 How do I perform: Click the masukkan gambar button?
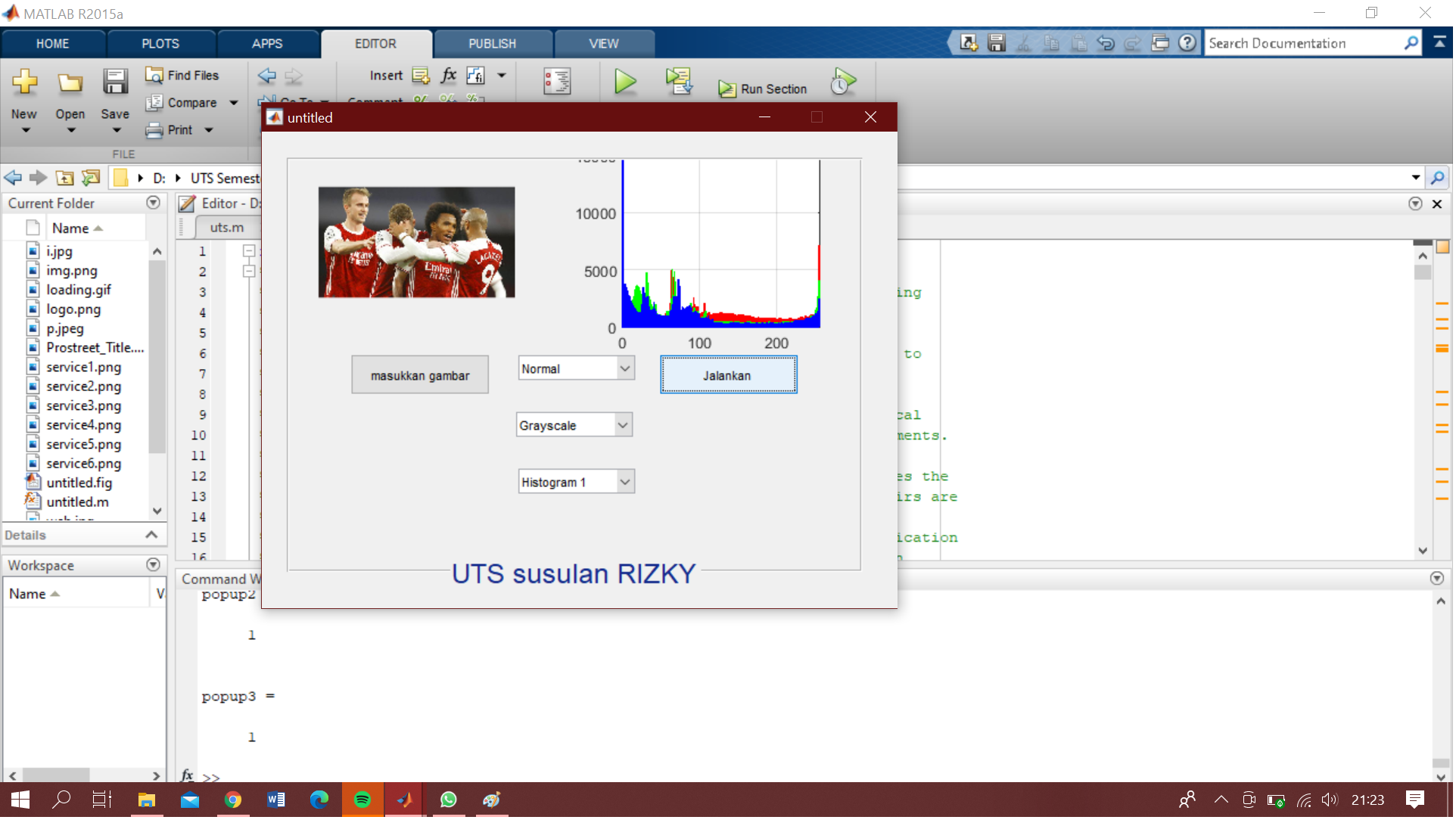pos(419,374)
